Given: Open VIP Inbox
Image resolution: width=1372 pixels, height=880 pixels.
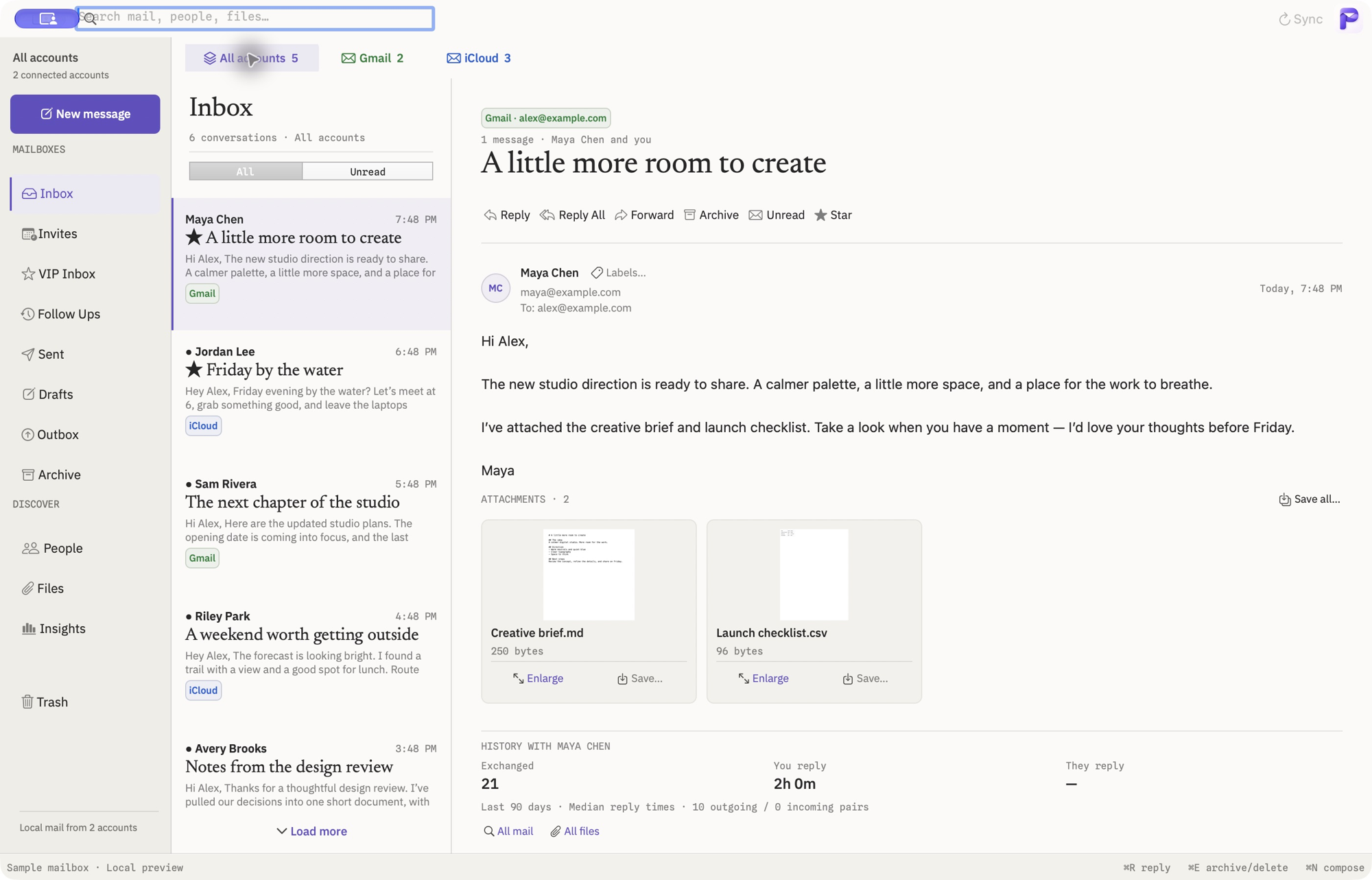Looking at the screenshot, I should tap(85, 274).
